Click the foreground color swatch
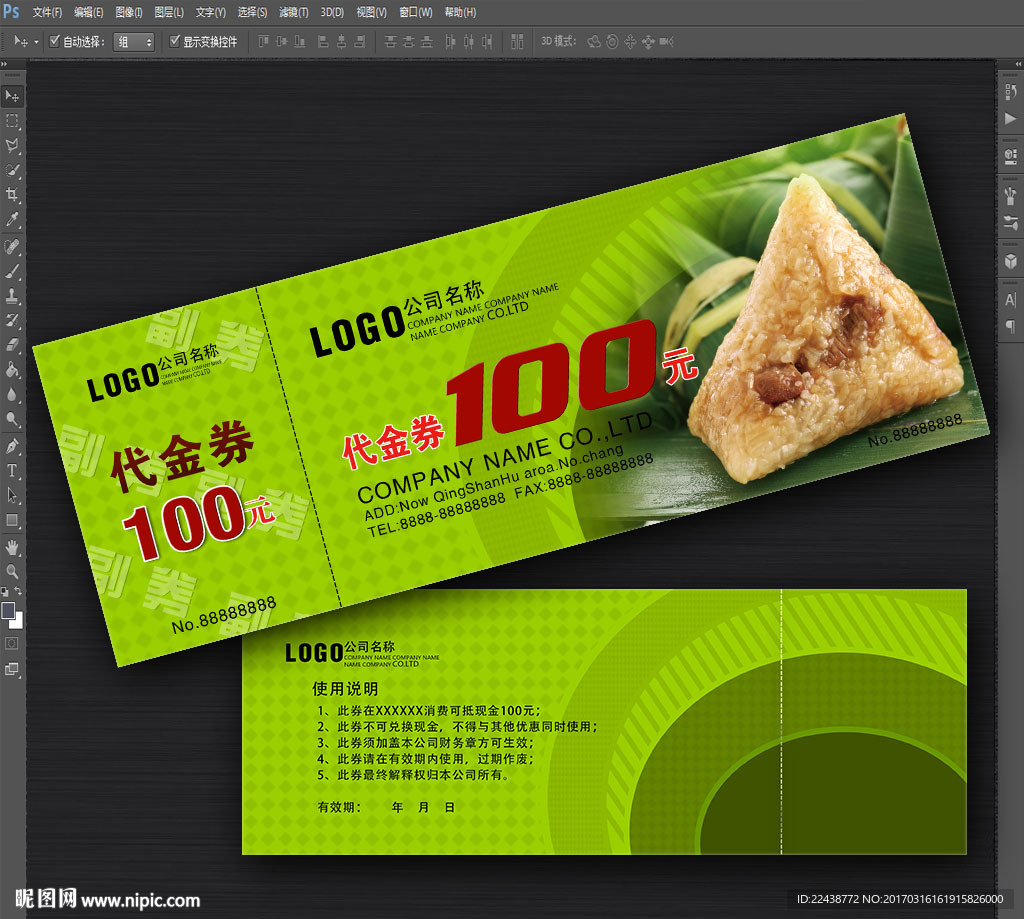 (8, 610)
